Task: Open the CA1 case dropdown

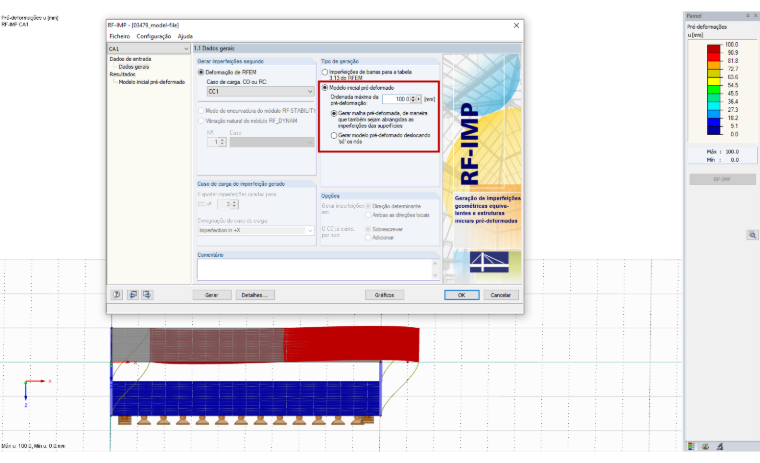Action: tap(149, 48)
